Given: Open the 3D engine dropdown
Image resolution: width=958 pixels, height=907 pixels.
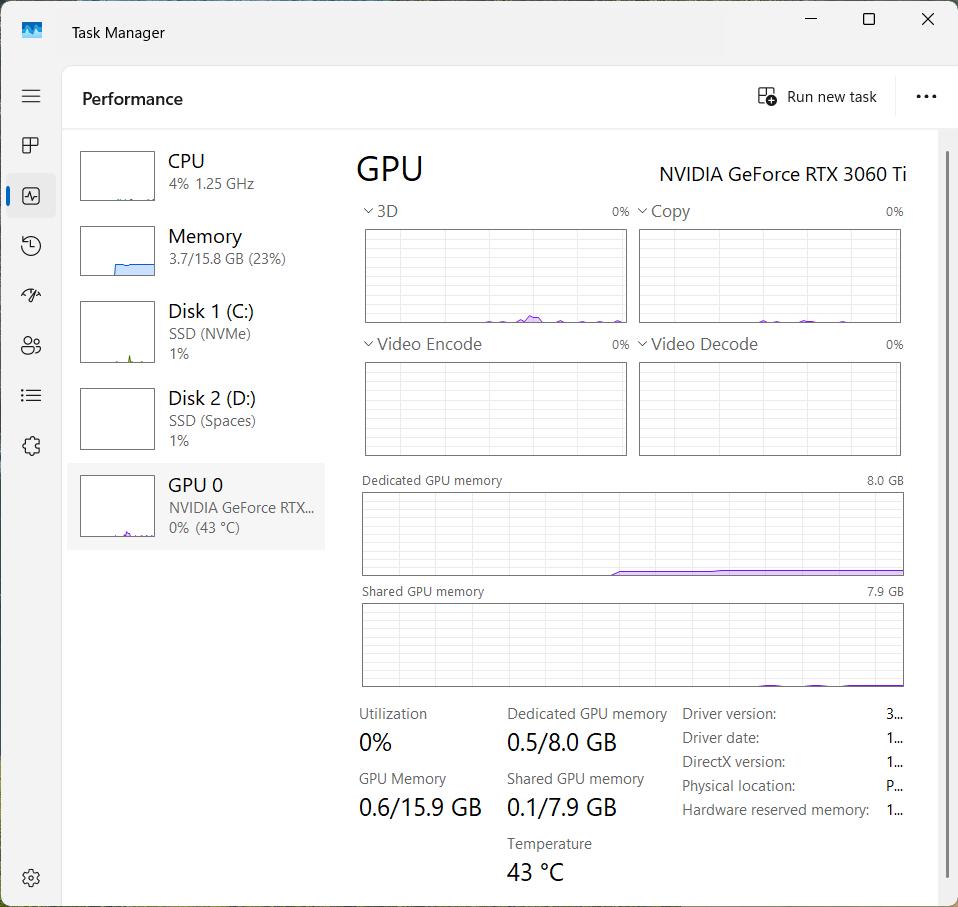Looking at the screenshot, I should point(380,211).
